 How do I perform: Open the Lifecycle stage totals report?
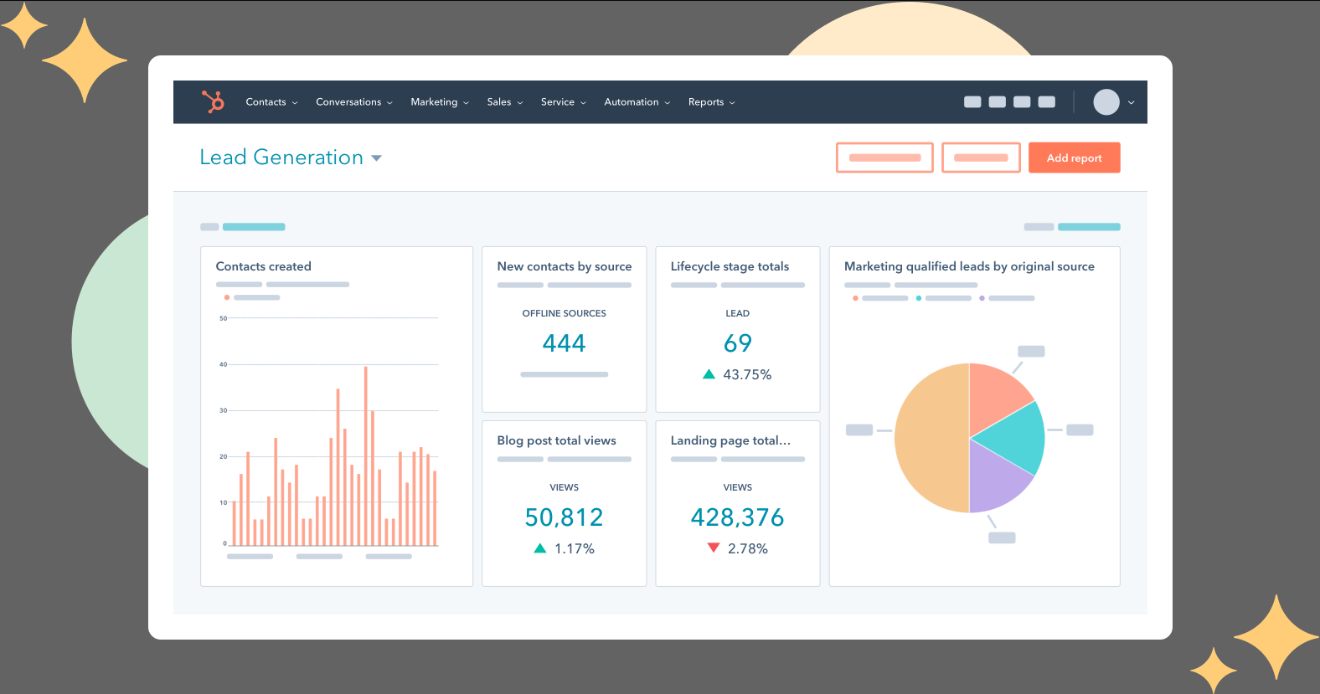pyautogui.click(x=729, y=266)
